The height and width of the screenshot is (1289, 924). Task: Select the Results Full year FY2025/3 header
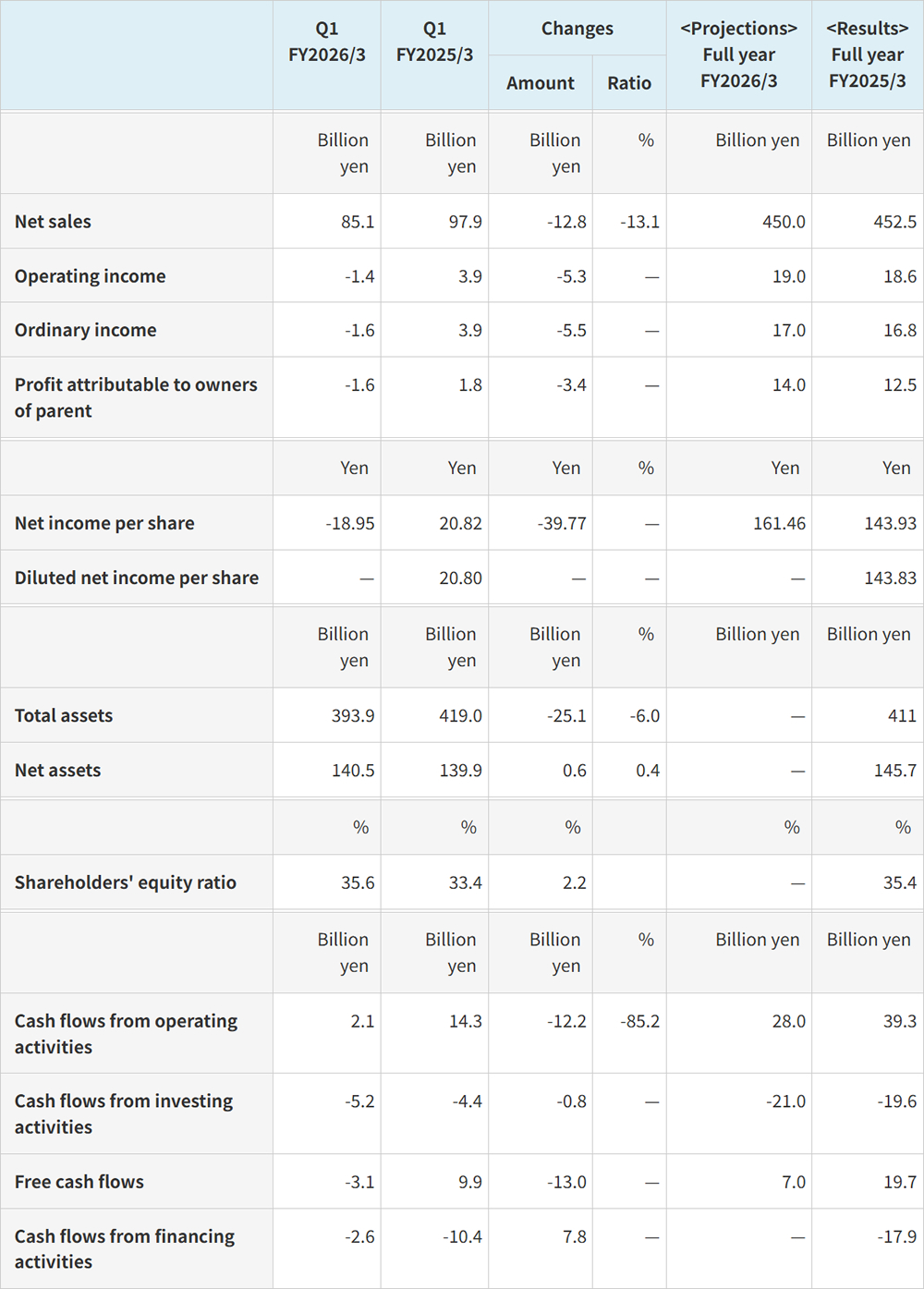pos(868,55)
